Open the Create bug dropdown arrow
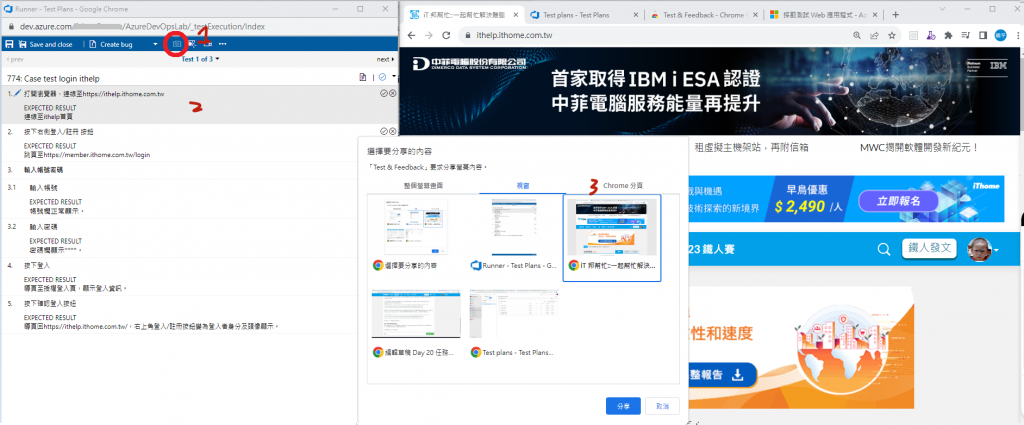The width and height of the screenshot is (1024, 425). point(155,44)
